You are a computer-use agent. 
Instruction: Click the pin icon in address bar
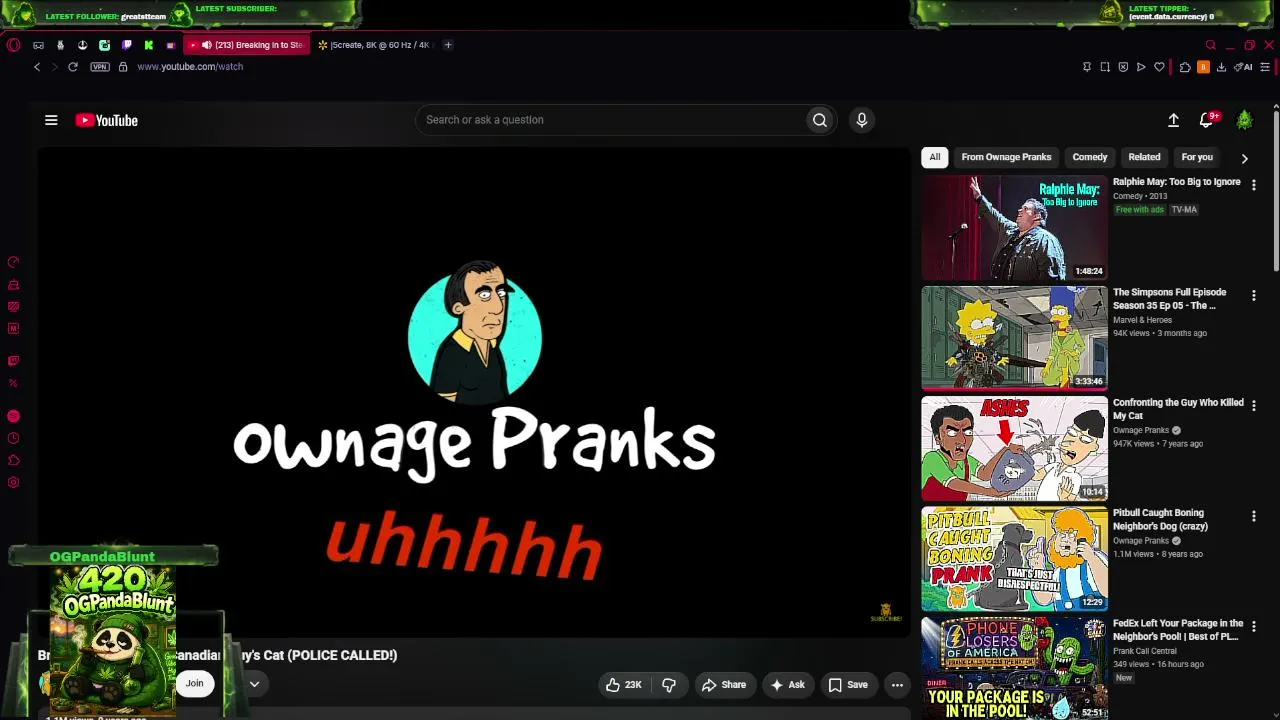coord(1087,67)
